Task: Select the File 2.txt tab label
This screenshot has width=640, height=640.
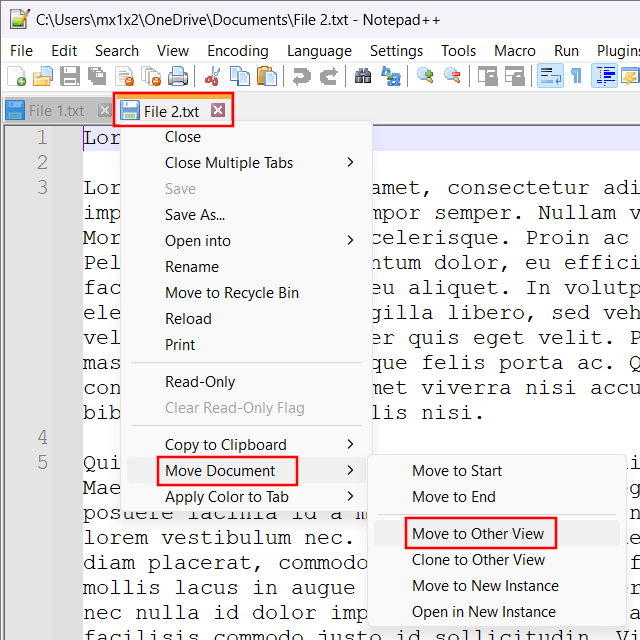Action: (x=171, y=111)
